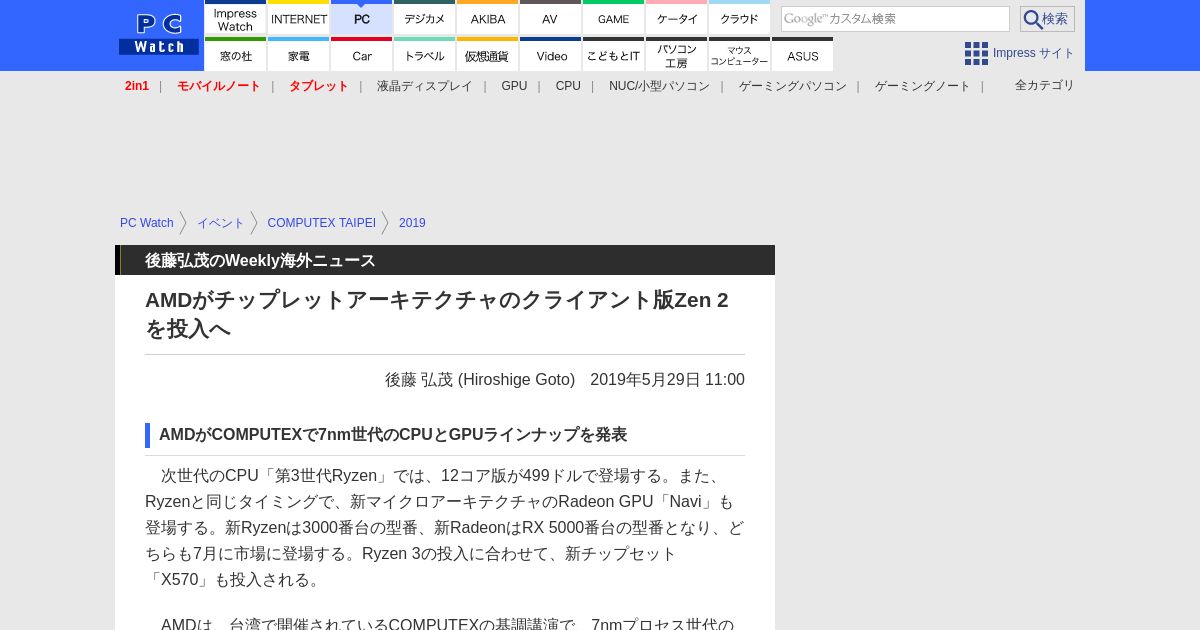Open the Impress サイト link
This screenshot has height=630, width=1200.
click(x=1034, y=53)
